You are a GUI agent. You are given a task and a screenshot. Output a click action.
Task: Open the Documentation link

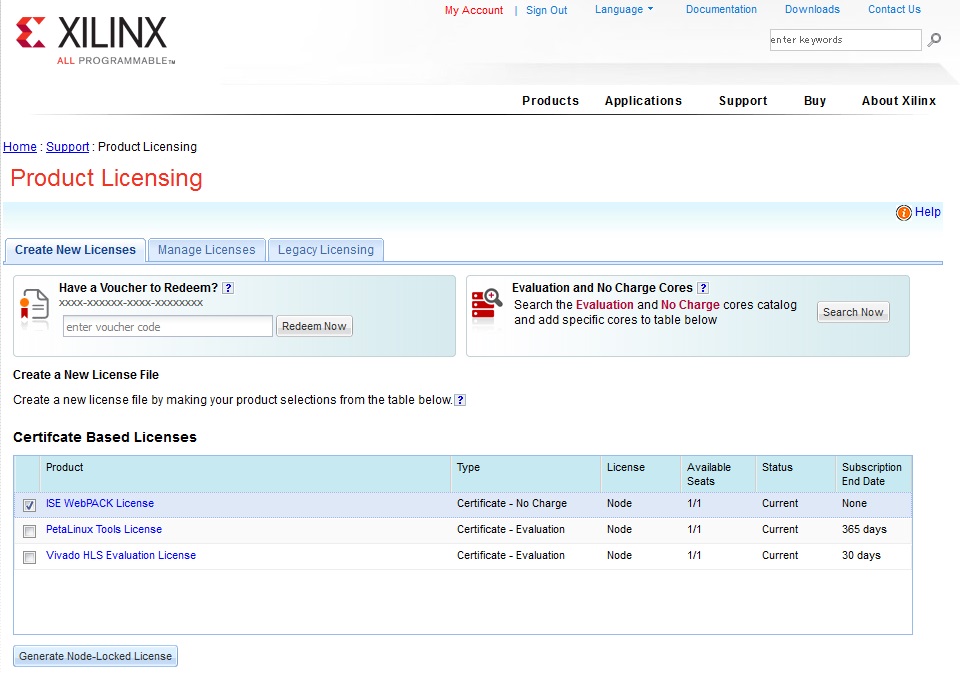pos(721,9)
